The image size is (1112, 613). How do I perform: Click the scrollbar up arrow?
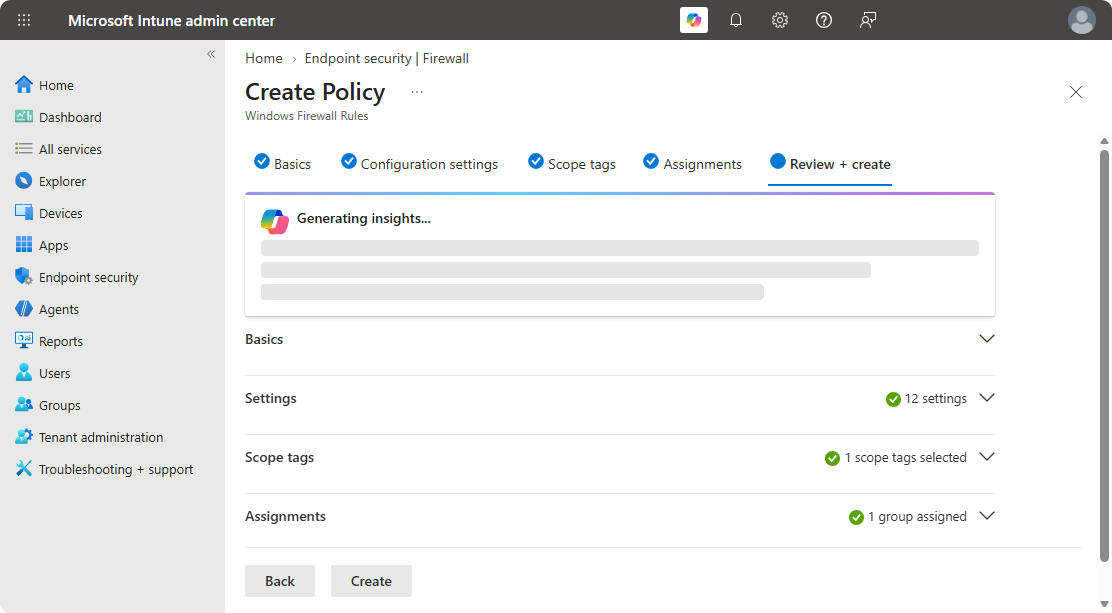pyautogui.click(x=1104, y=140)
